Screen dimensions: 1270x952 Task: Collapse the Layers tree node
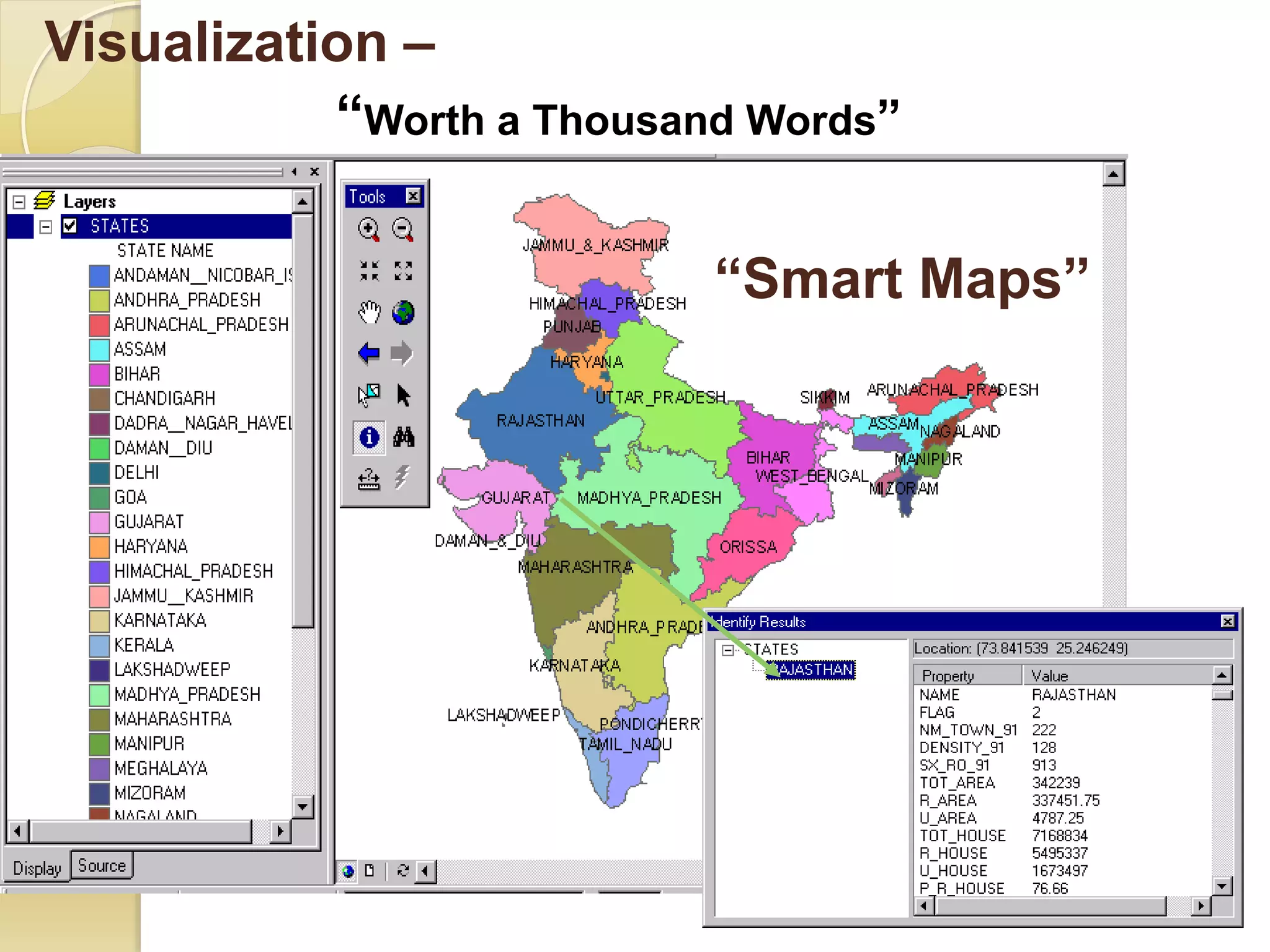point(19,201)
